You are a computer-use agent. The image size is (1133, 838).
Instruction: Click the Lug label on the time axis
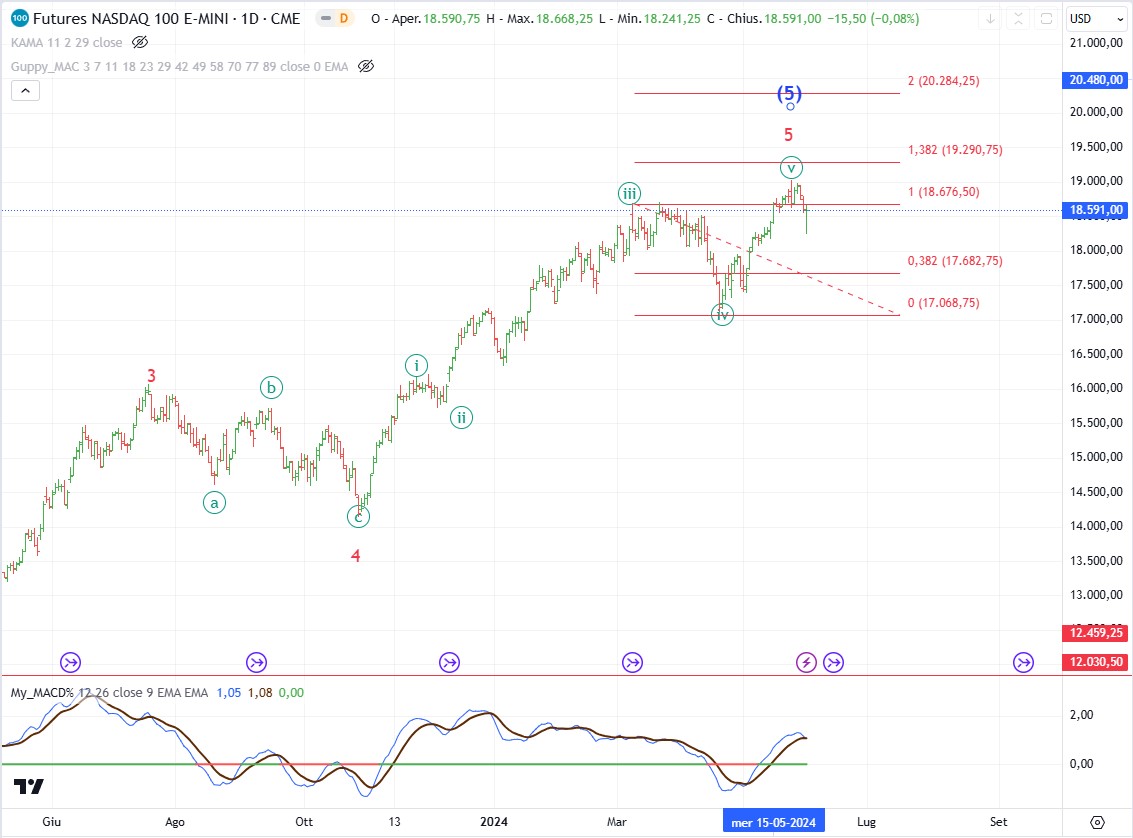866,822
